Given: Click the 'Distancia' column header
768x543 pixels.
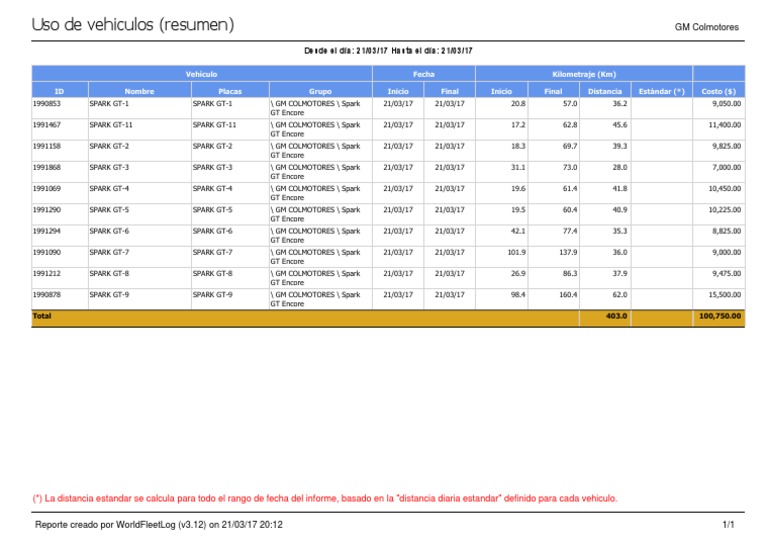Looking at the screenshot, I should pos(605,91).
